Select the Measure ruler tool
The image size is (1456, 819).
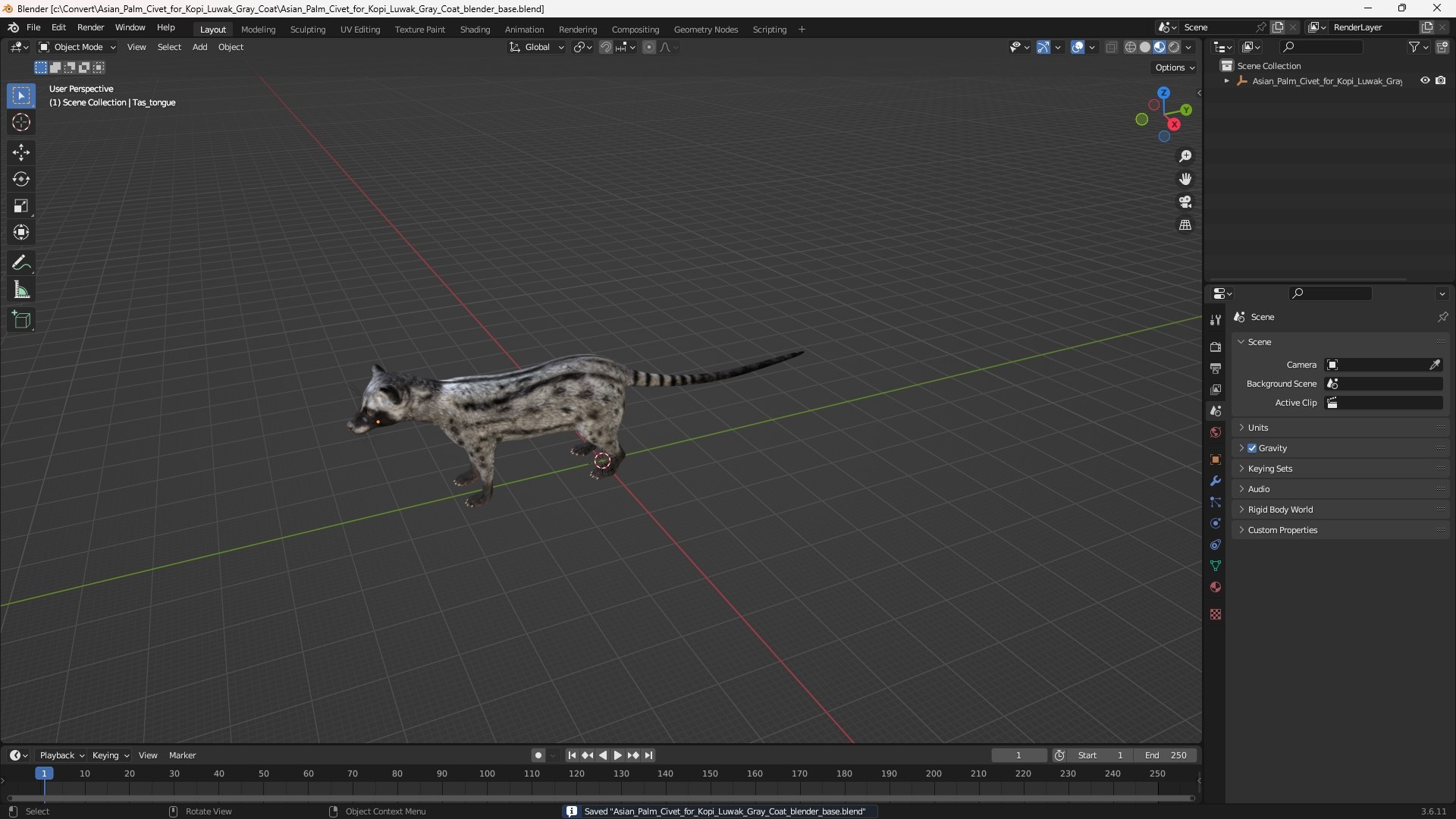[x=21, y=290]
